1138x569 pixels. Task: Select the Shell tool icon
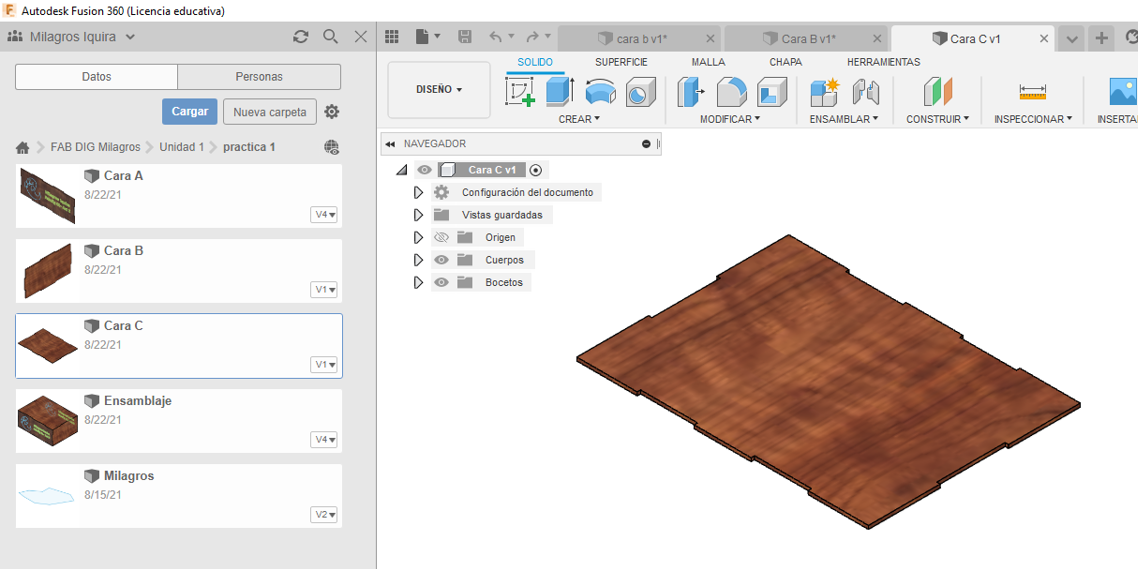point(771,93)
